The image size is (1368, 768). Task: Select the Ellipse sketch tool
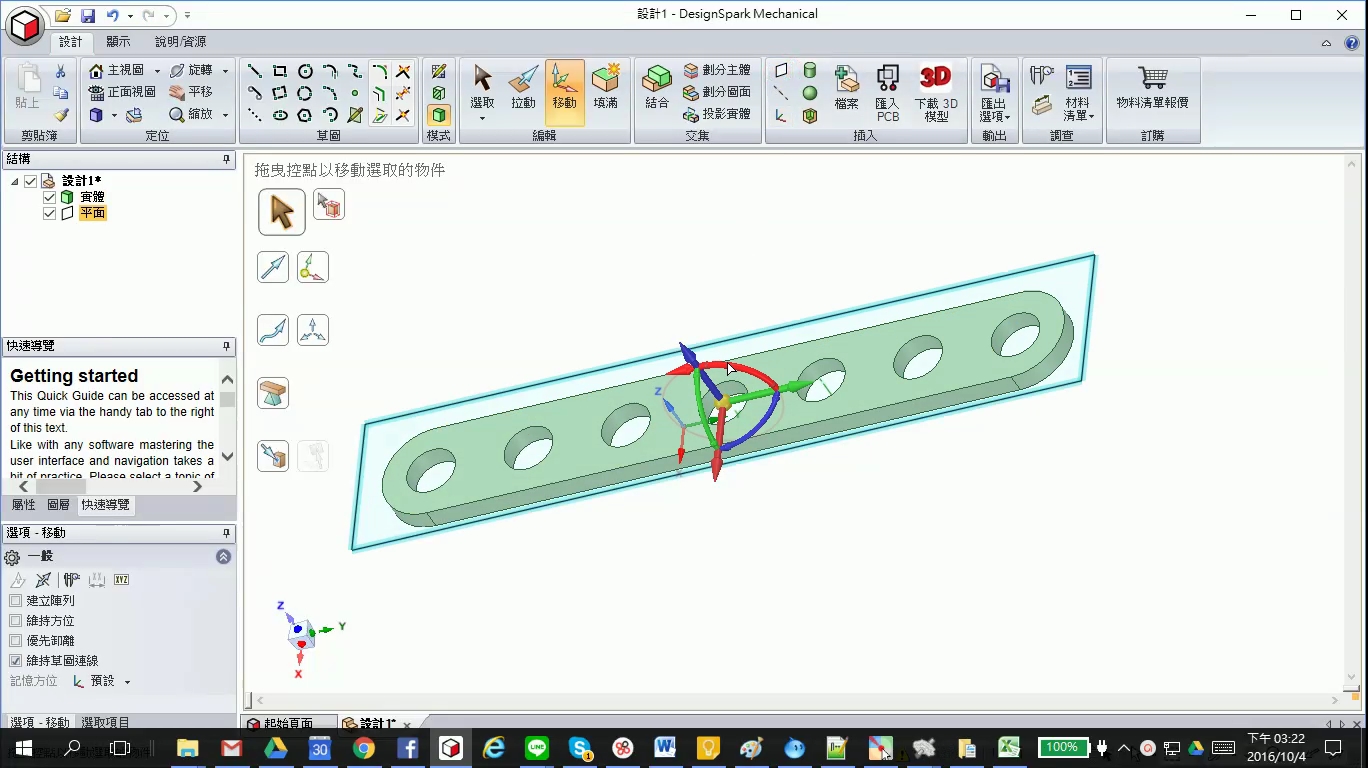[x=280, y=115]
